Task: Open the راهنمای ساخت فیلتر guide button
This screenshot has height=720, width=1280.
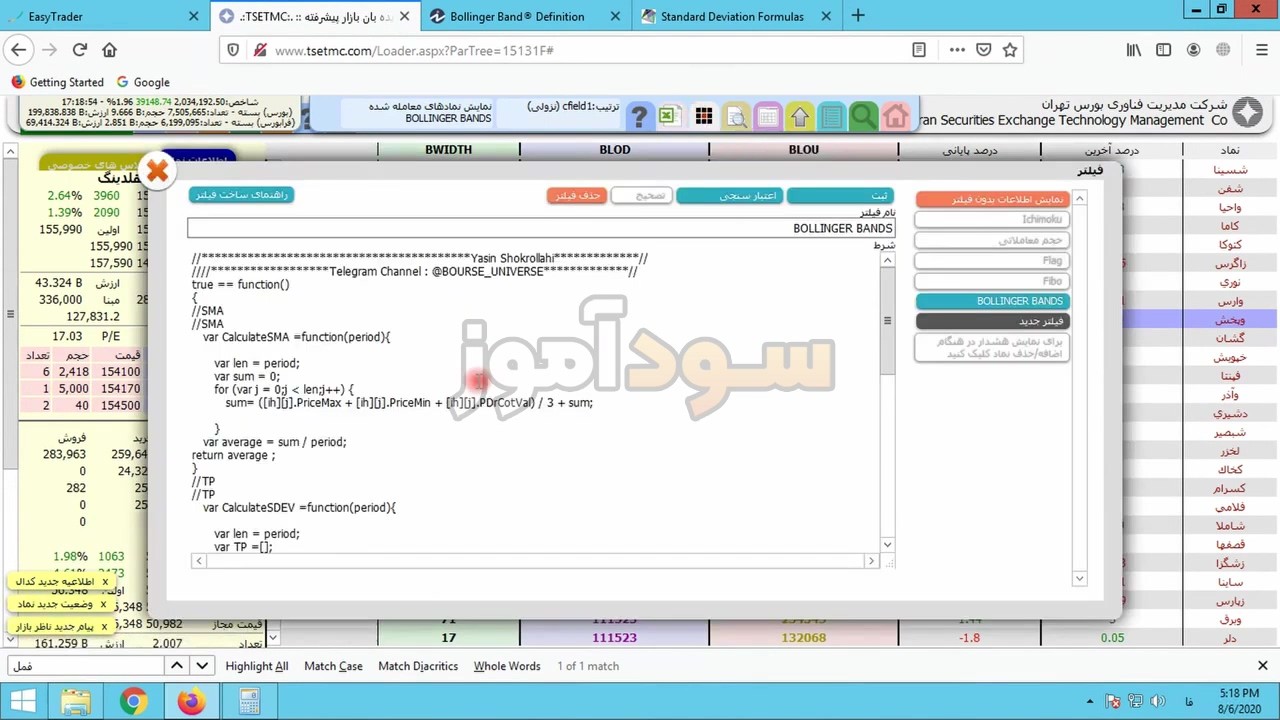Action: (x=241, y=195)
